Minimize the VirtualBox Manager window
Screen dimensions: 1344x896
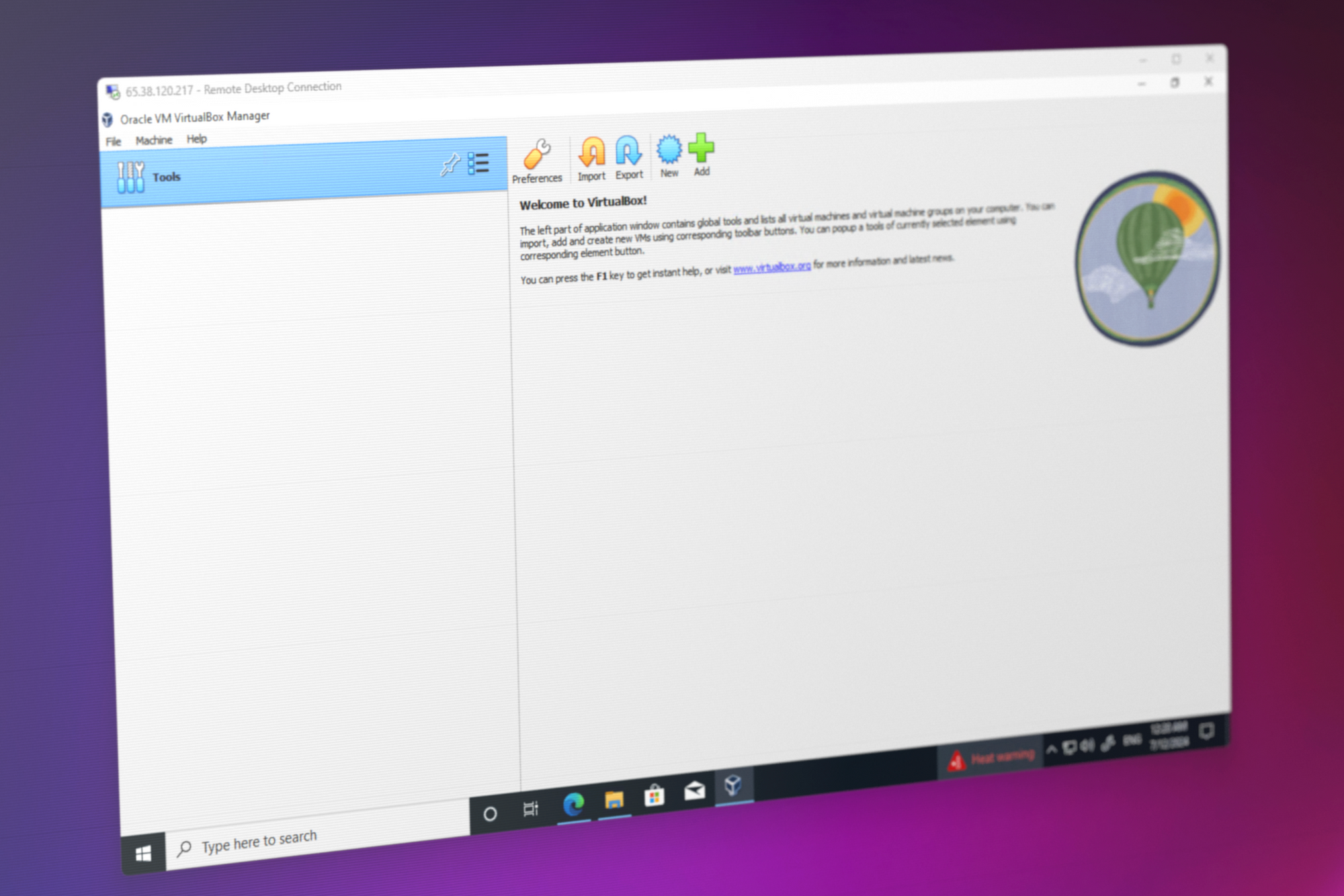pyautogui.click(x=1142, y=84)
